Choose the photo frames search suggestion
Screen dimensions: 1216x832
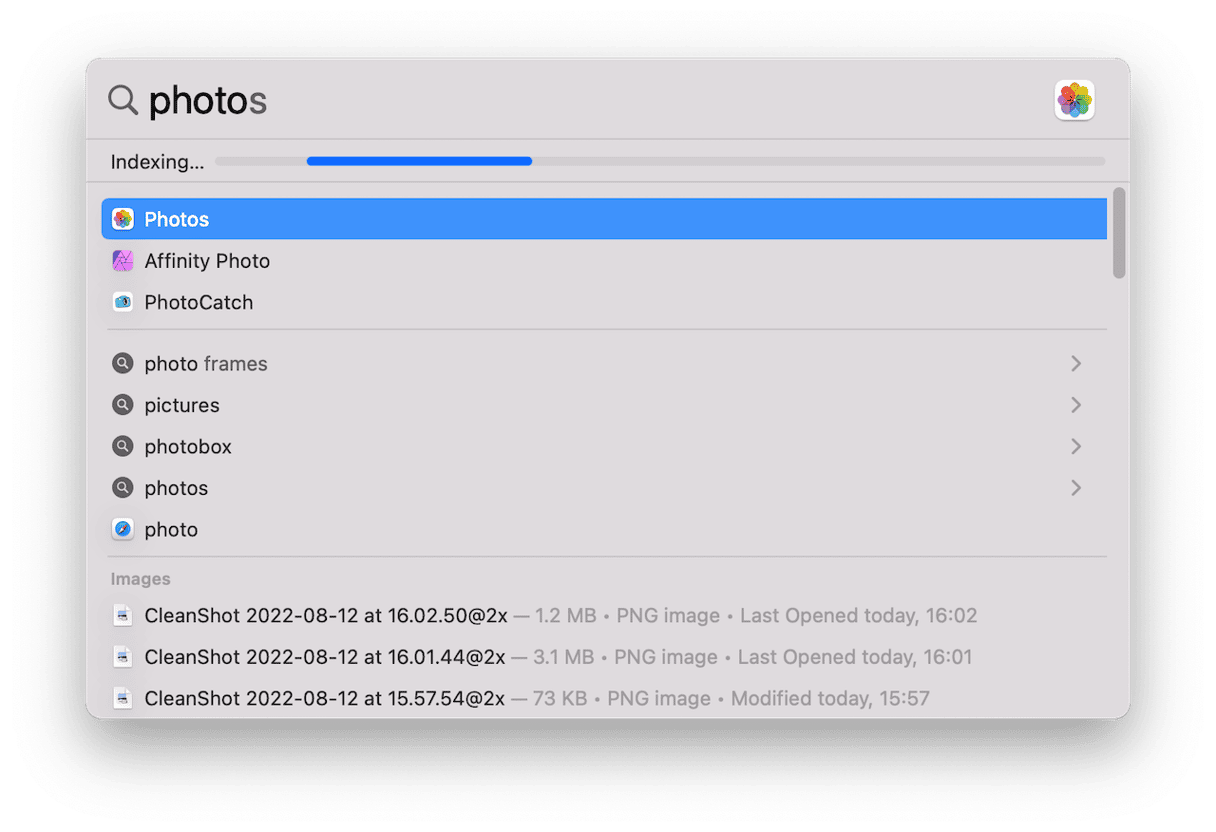click(604, 364)
